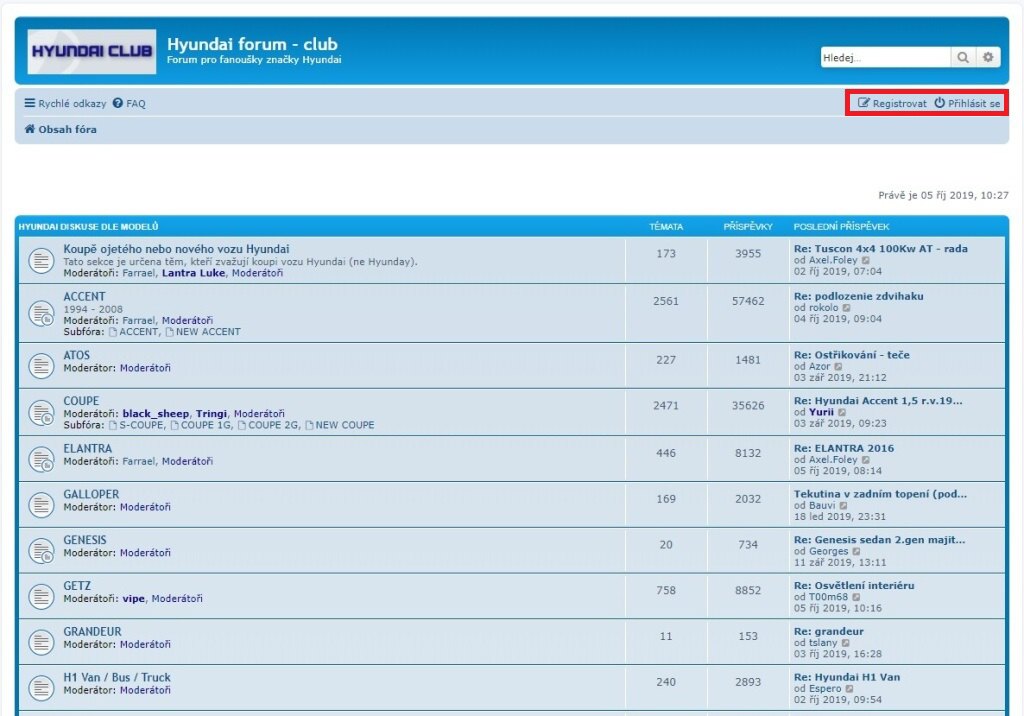Image resolution: width=1024 pixels, height=716 pixels.
Task: View latest post icon next to Yurii
Action: pos(842,412)
